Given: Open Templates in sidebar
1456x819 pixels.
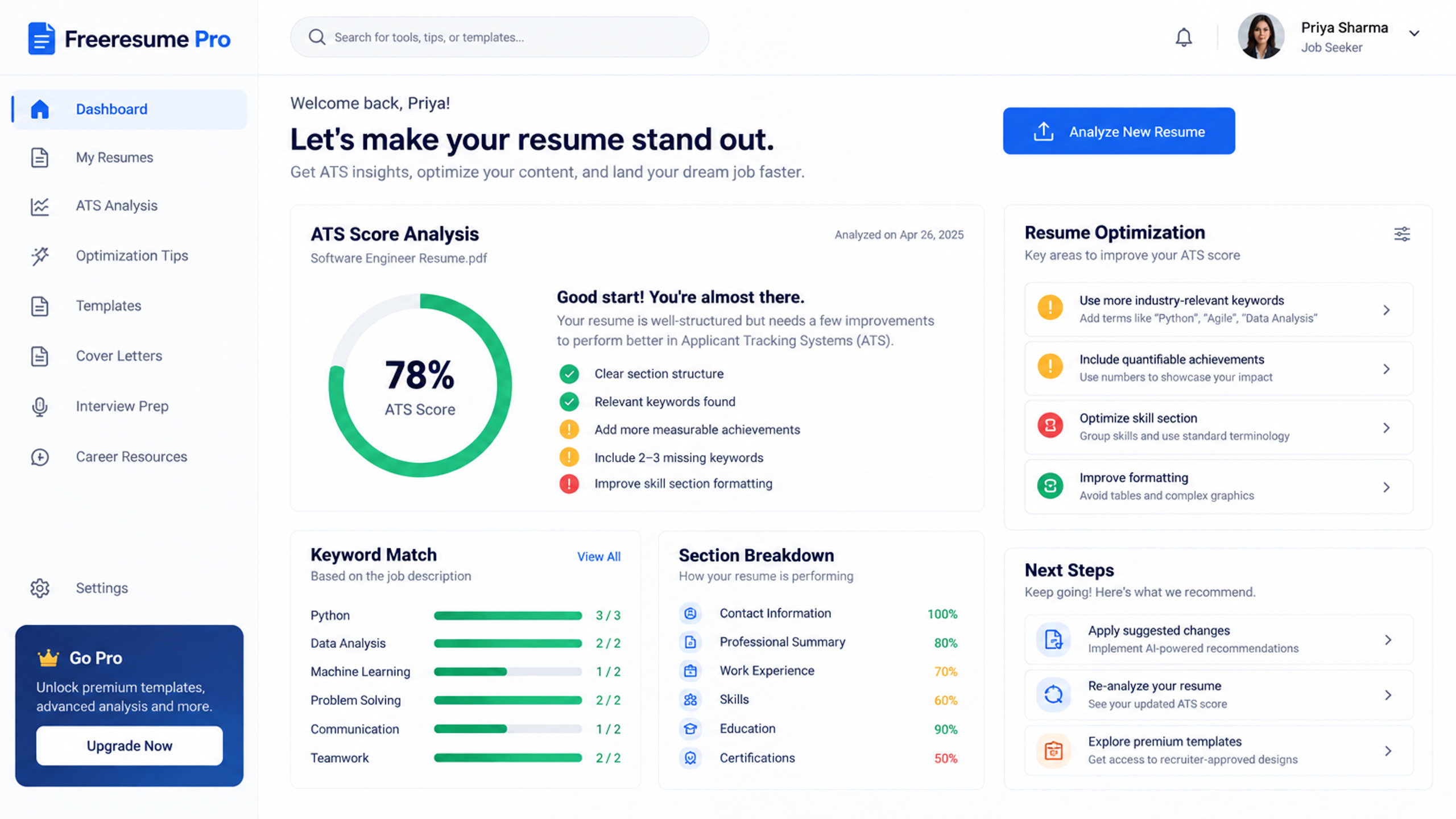Looking at the screenshot, I should point(130,306).
